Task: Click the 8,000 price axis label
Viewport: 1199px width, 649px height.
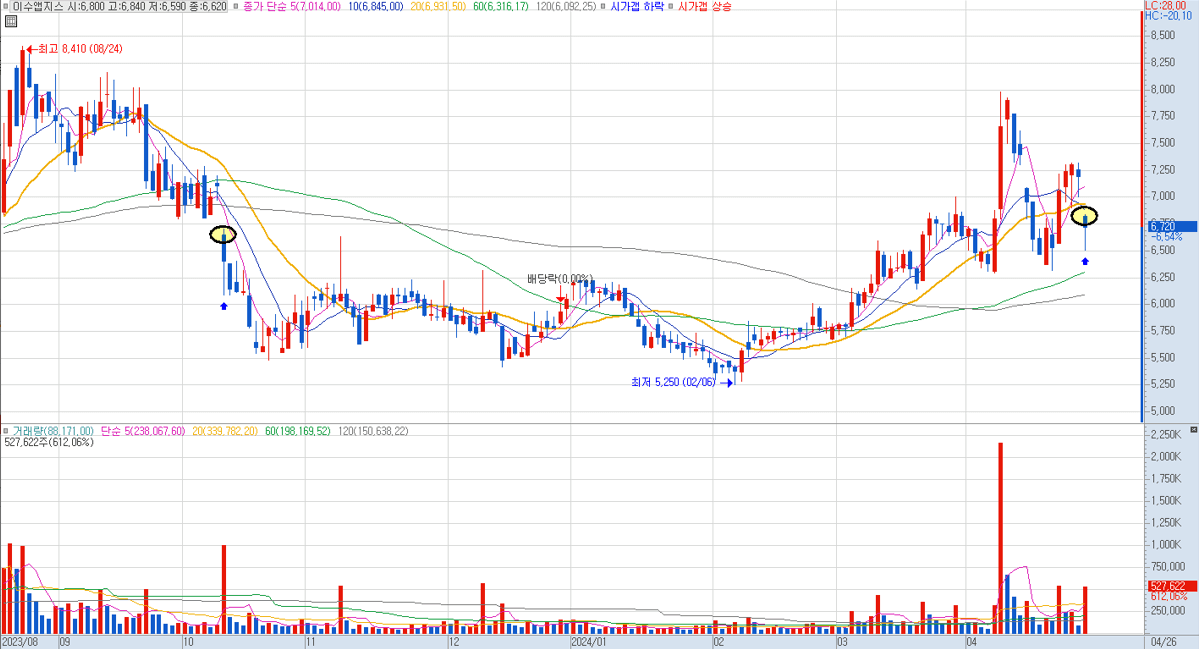Action: pyautogui.click(x=1162, y=89)
